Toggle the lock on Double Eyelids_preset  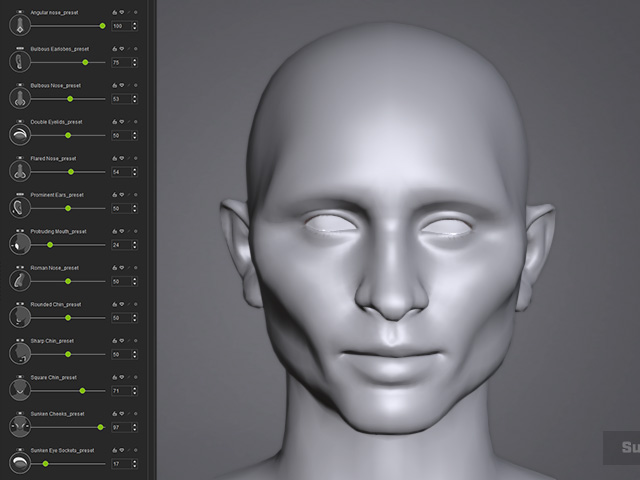tap(115, 122)
